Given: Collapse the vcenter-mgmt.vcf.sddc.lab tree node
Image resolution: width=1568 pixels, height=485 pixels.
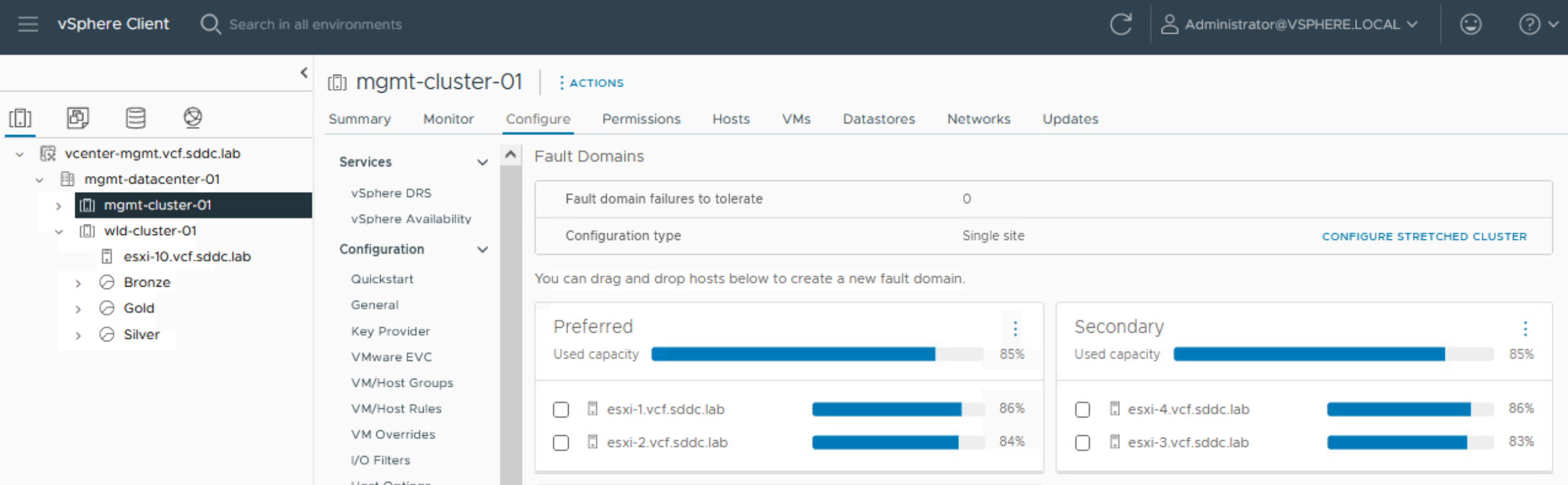Looking at the screenshot, I should click(x=20, y=154).
